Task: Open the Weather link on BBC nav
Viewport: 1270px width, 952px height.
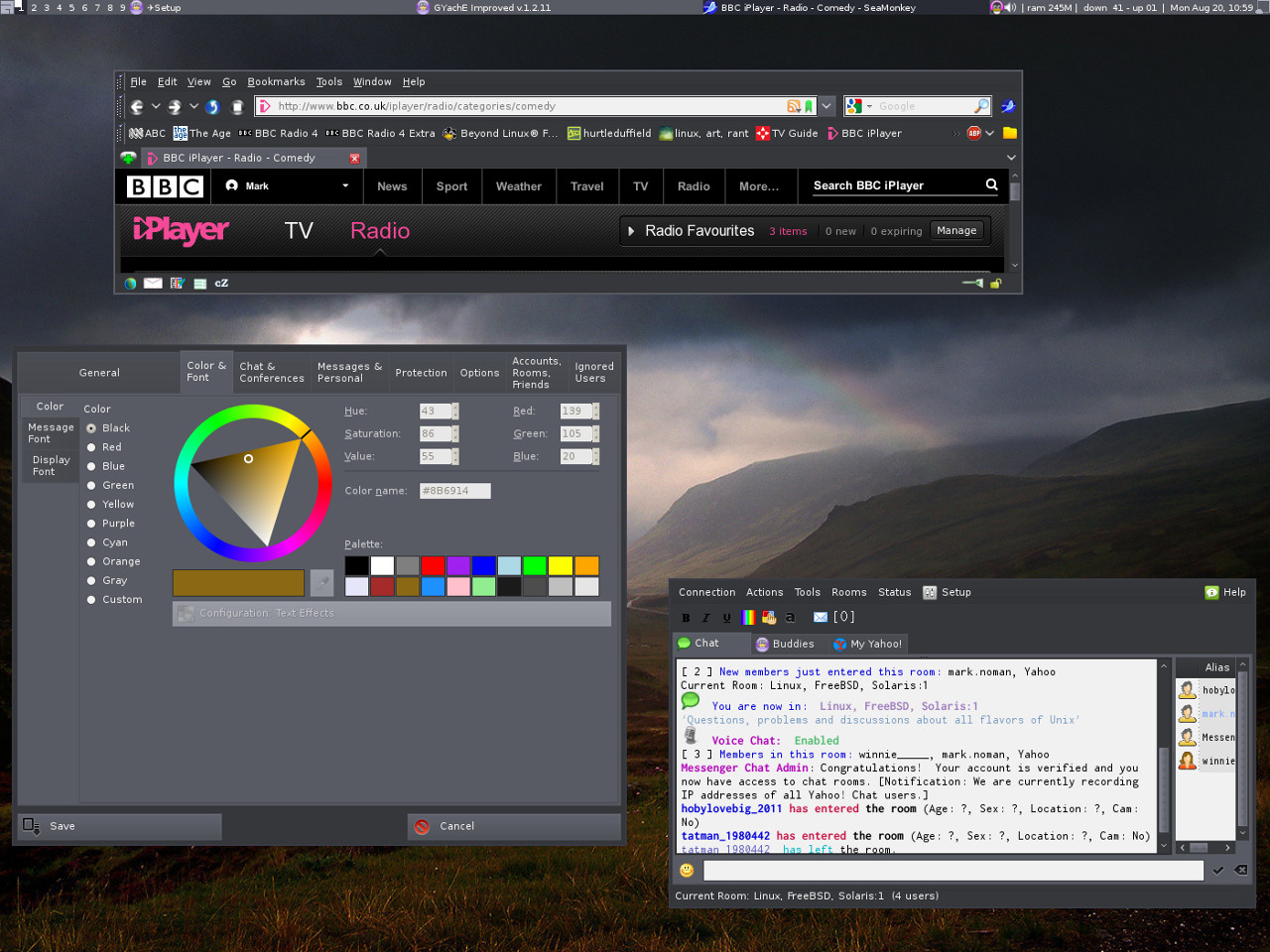Action: [519, 186]
